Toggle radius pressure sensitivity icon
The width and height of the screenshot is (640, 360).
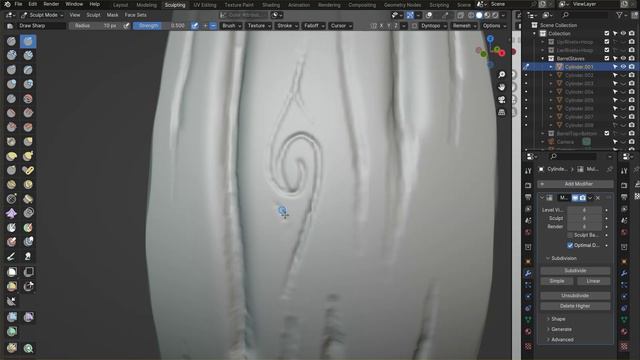(127, 25)
